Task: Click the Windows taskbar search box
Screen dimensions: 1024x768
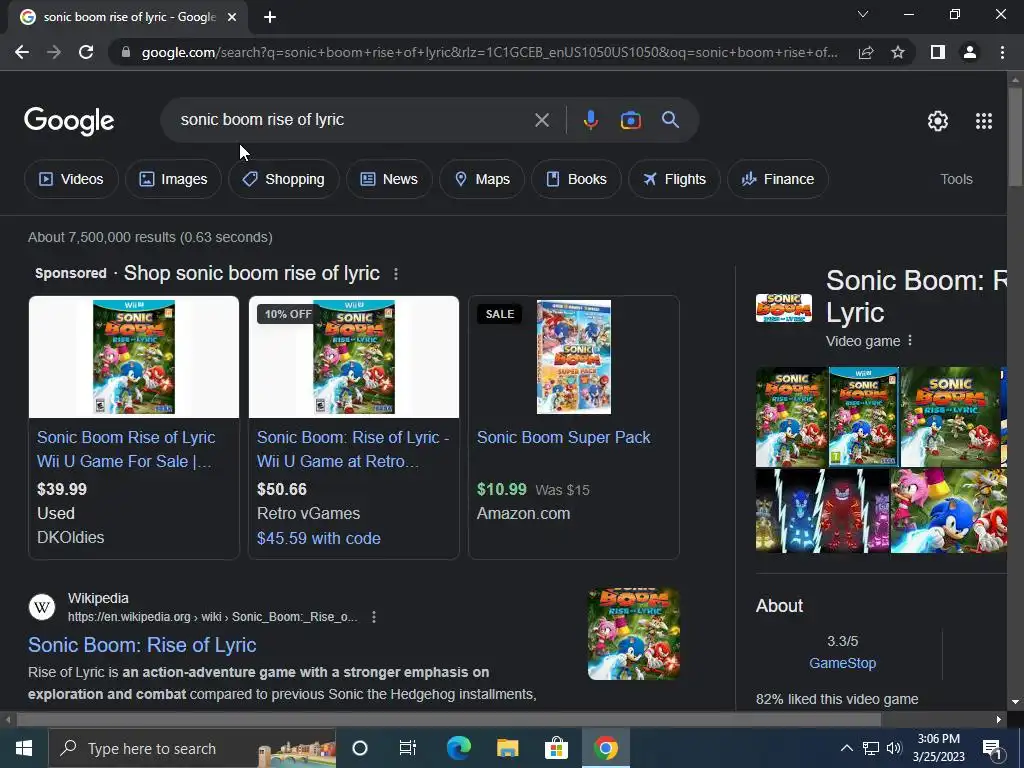Action: (192, 748)
